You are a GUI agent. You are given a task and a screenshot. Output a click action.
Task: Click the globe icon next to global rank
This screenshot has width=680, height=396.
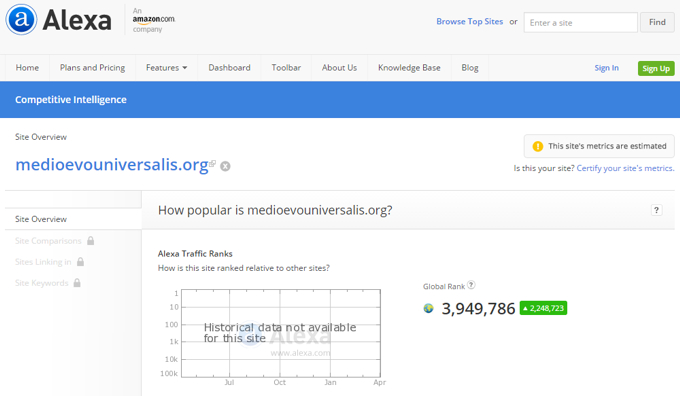point(428,308)
